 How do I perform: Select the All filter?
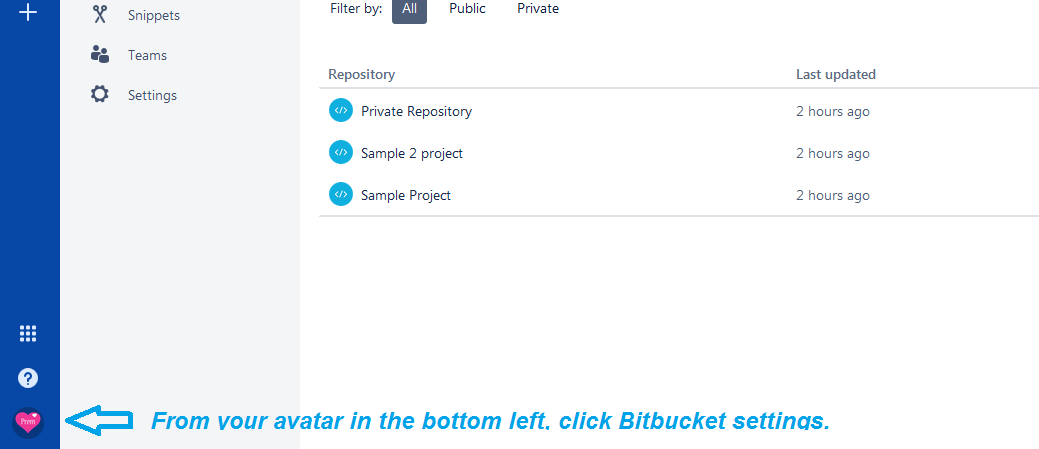[x=409, y=9]
